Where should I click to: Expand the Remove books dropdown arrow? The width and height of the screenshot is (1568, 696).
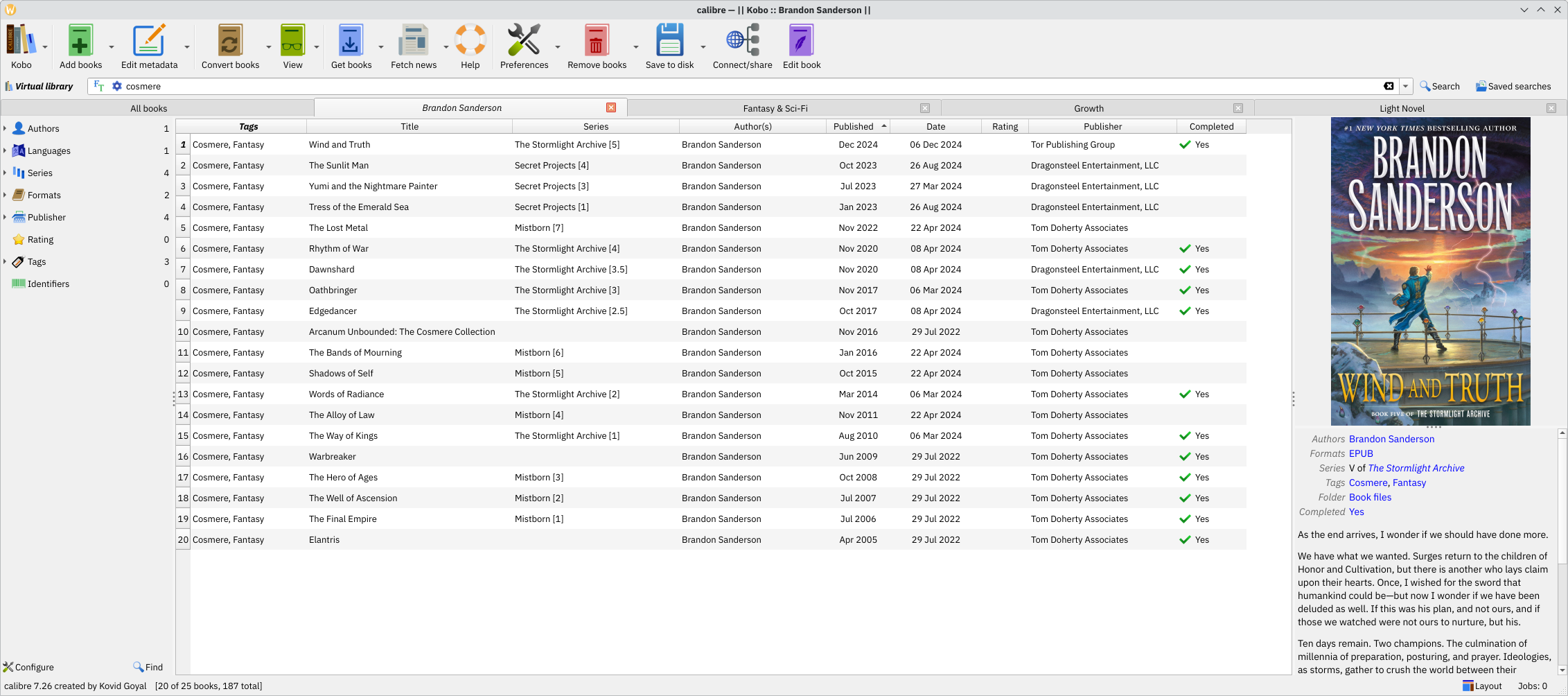click(x=636, y=47)
